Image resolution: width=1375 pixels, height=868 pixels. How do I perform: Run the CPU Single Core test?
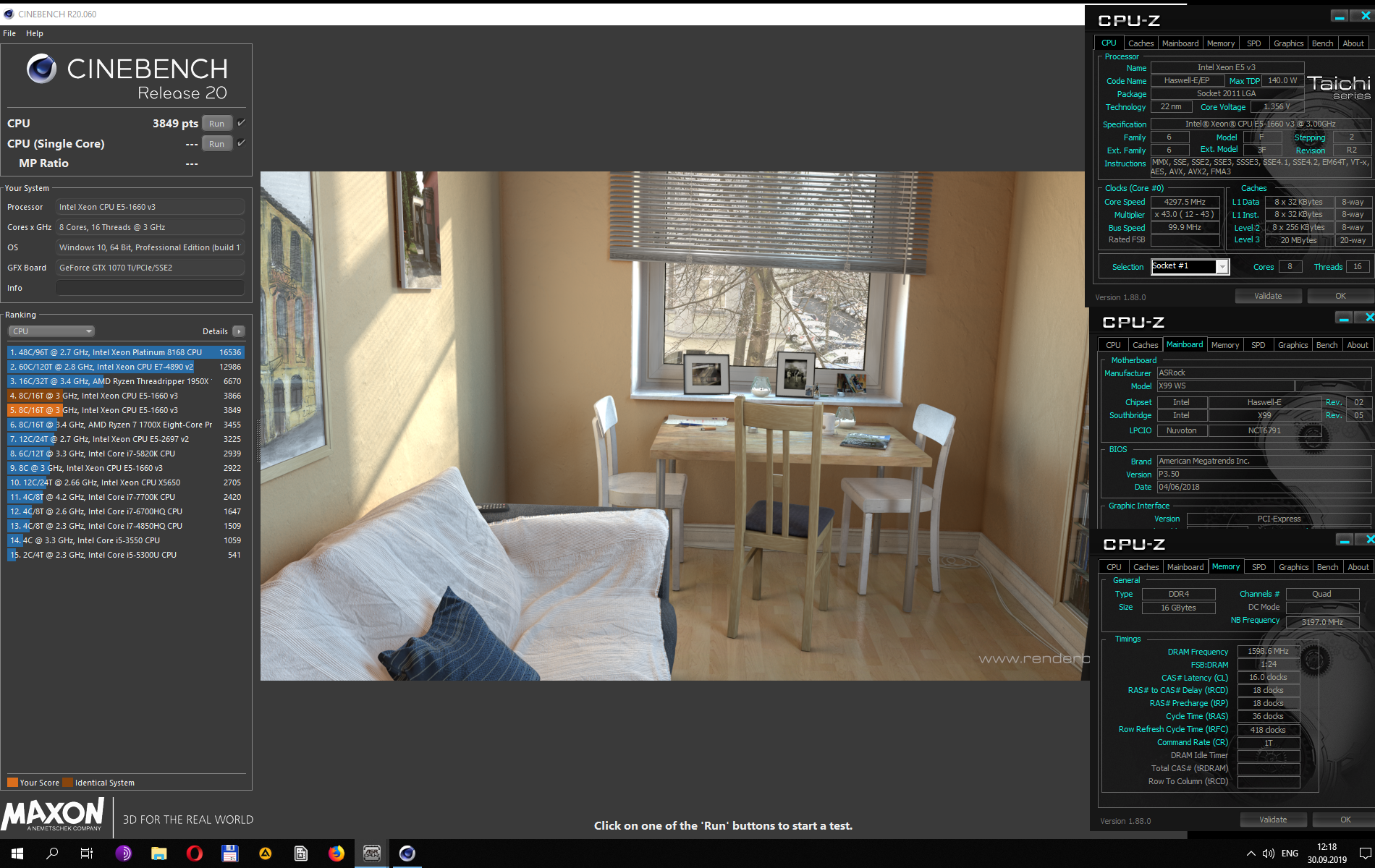[216, 144]
